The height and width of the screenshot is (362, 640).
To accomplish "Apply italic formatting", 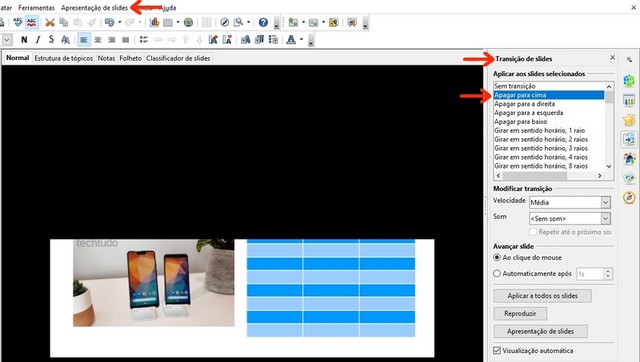I will [38, 40].
